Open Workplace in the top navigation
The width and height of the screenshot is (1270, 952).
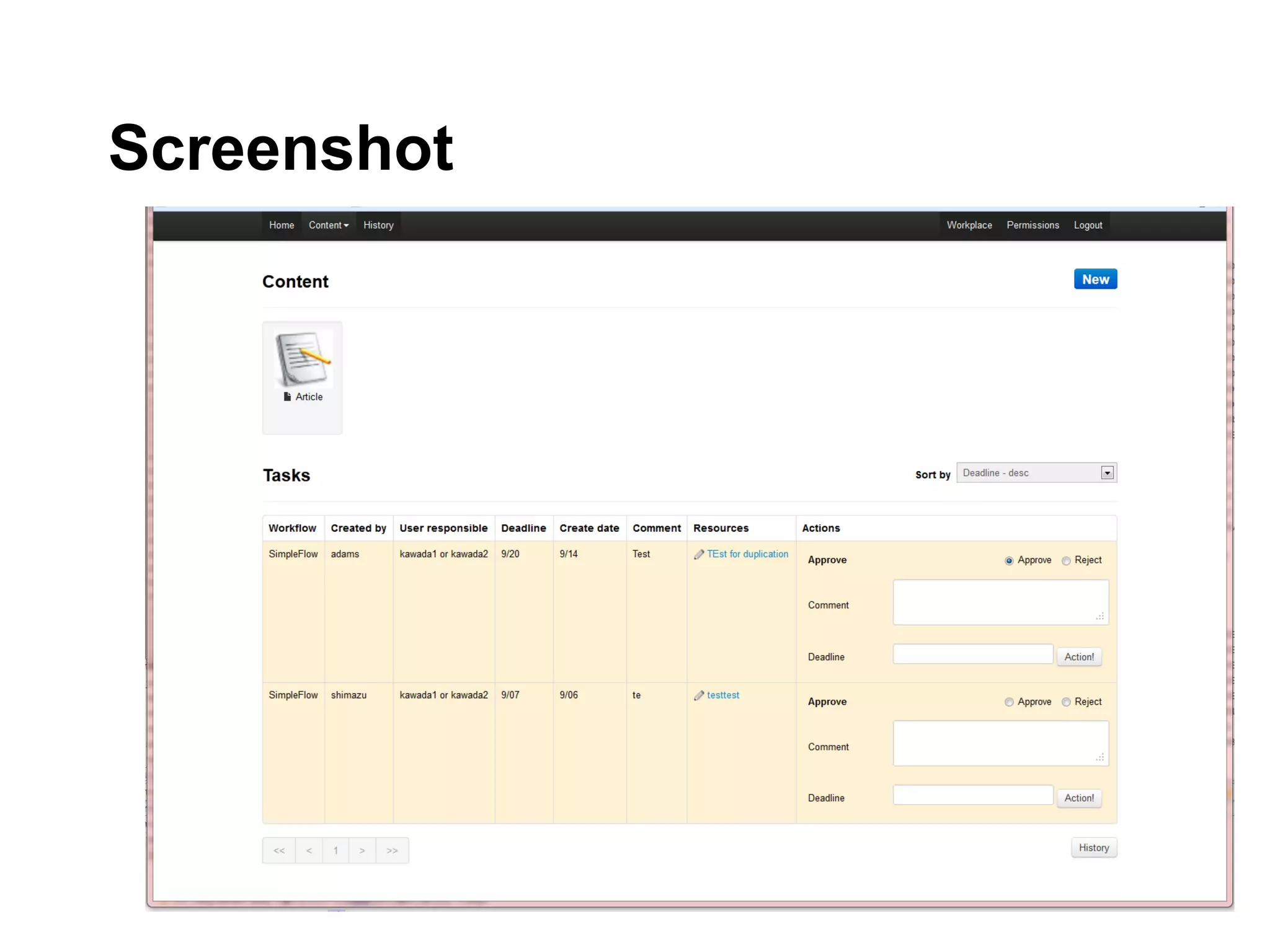(969, 226)
